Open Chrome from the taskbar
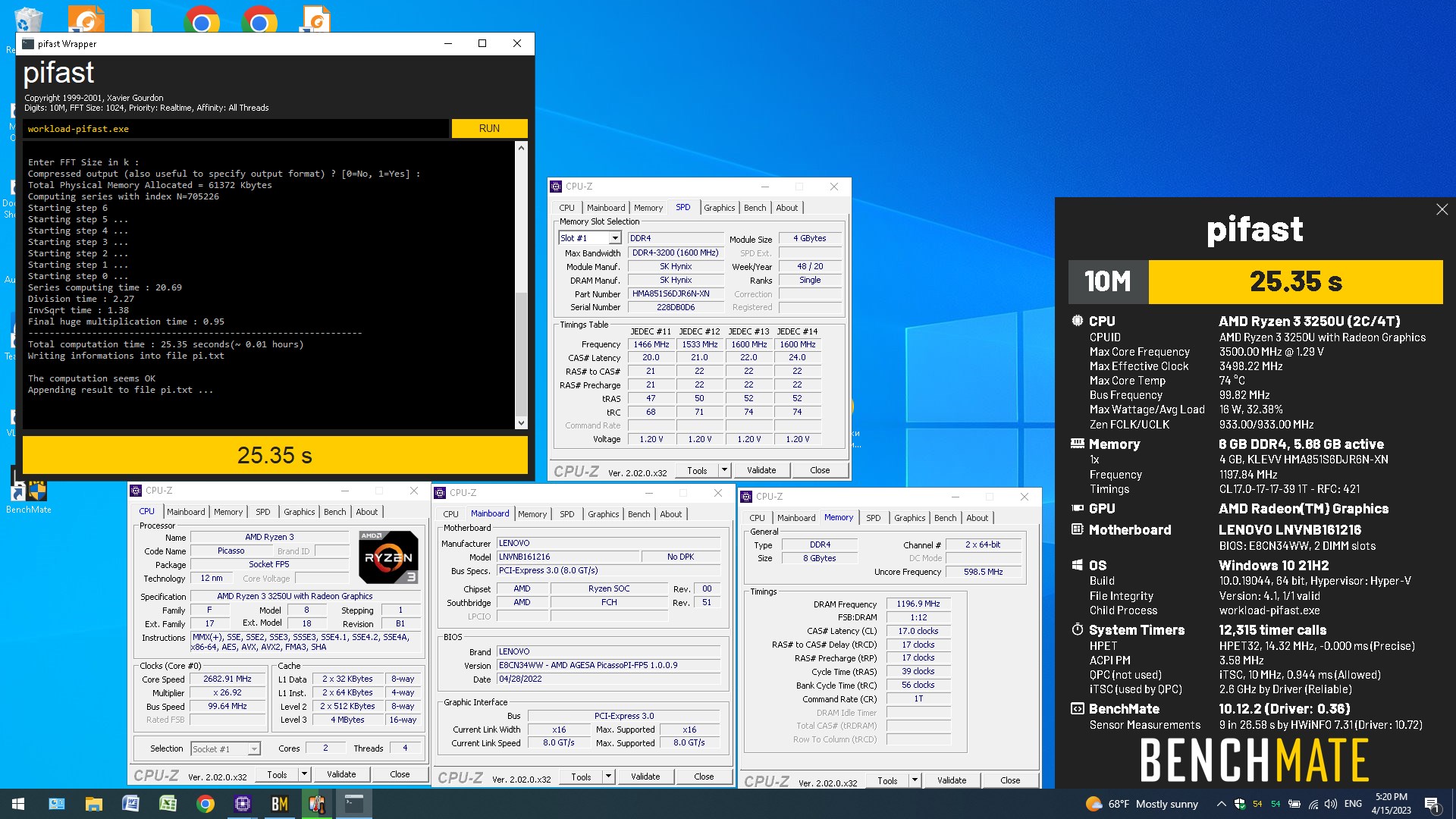 pos(205,804)
